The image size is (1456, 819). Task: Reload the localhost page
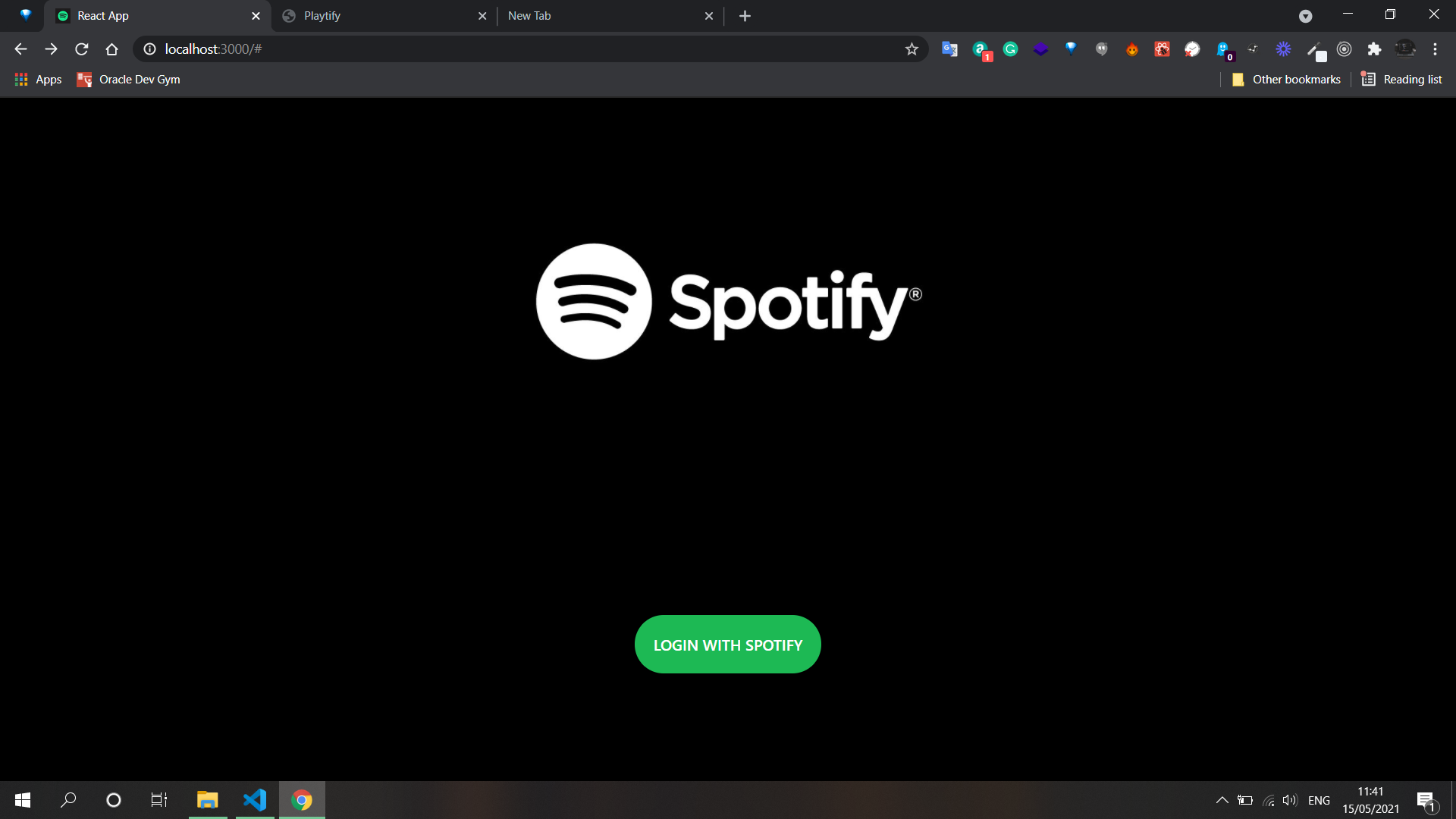click(82, 49)
